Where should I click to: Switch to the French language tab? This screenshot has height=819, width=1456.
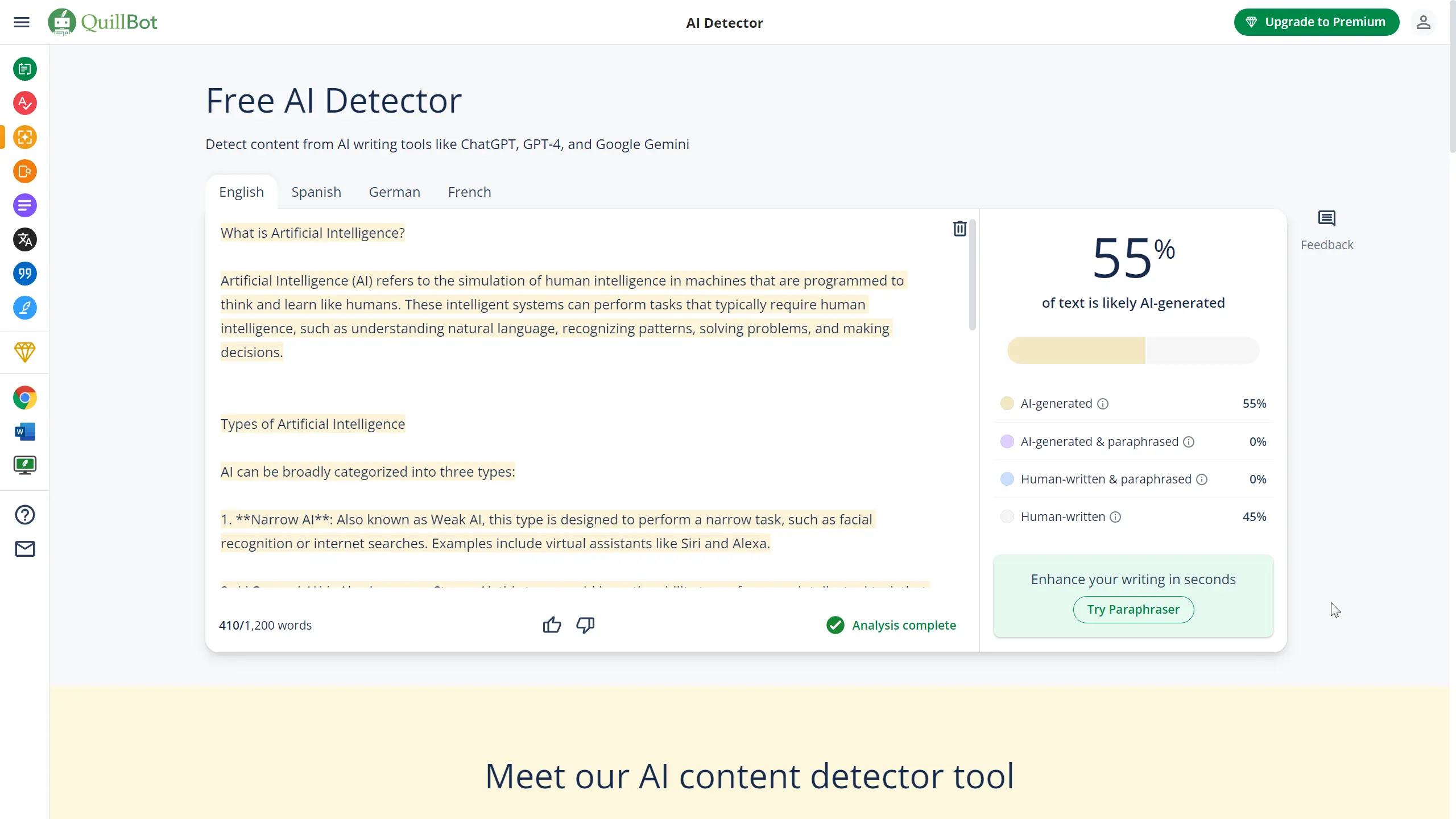469,192
